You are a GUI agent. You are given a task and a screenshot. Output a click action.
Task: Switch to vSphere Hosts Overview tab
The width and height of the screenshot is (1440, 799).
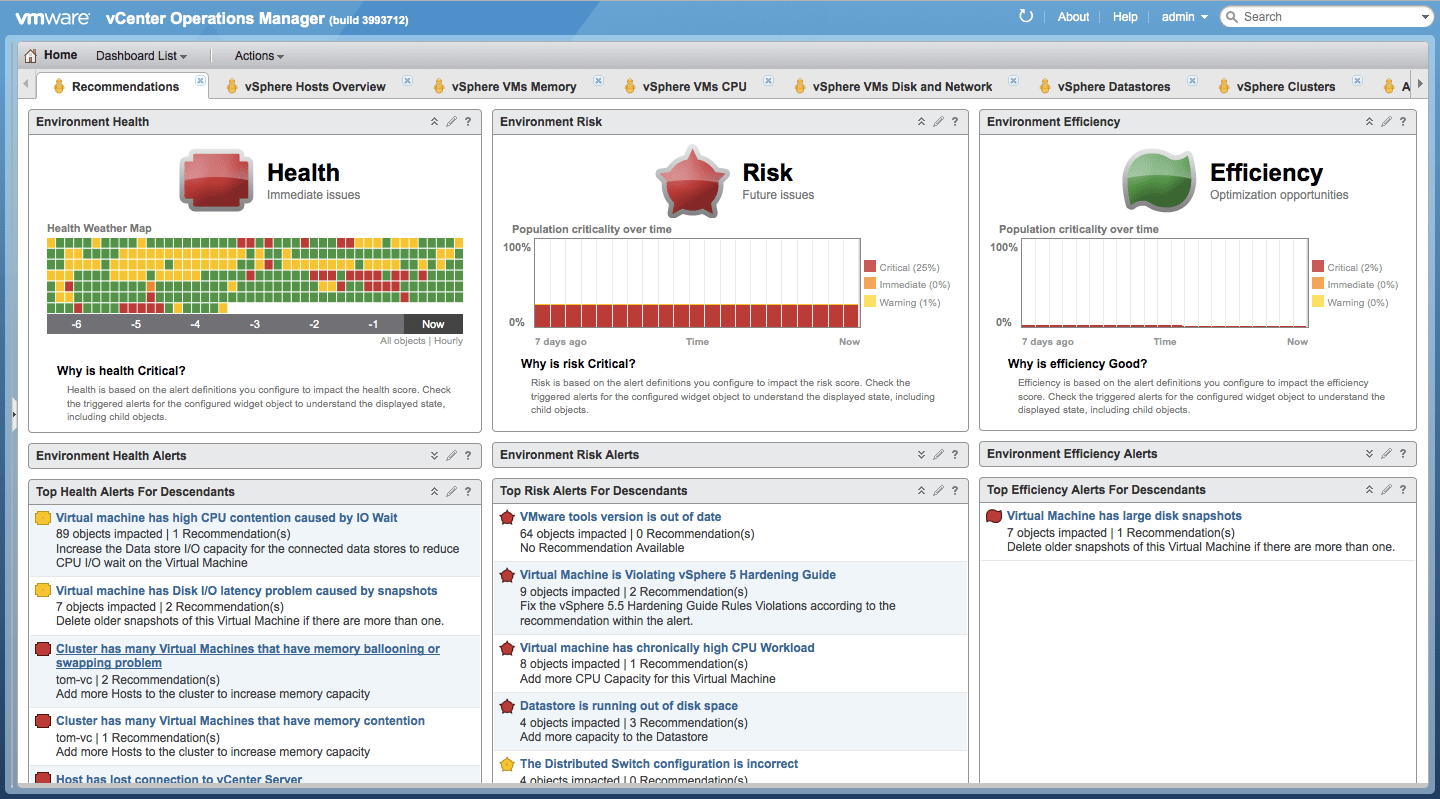pos(314,87)
